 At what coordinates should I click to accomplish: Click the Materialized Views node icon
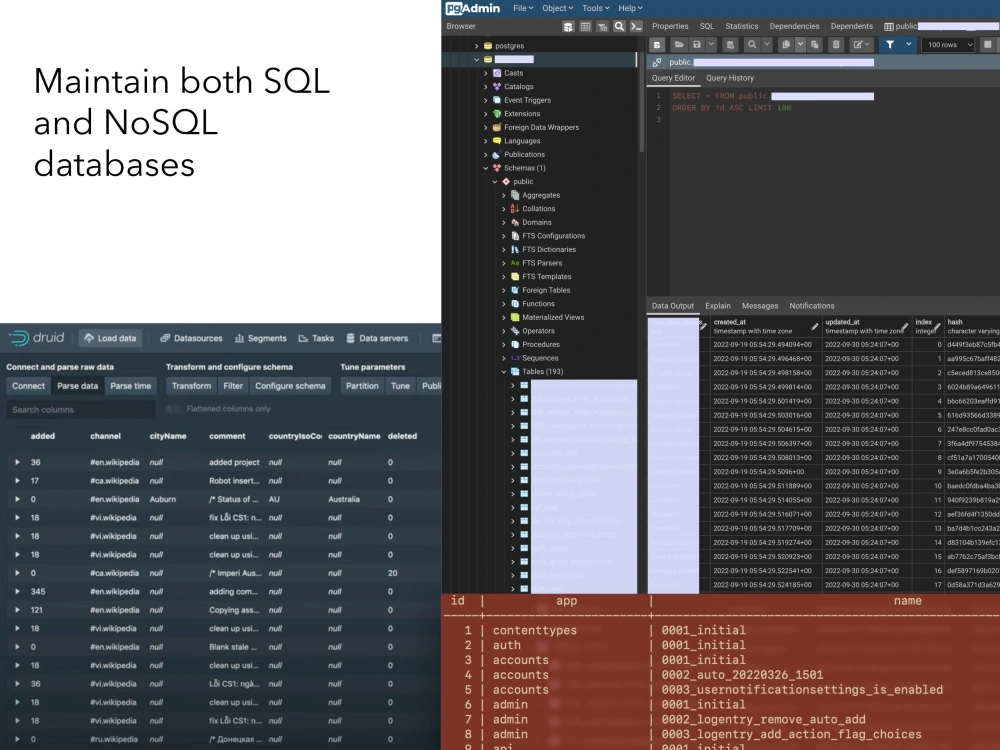point(515,317)
